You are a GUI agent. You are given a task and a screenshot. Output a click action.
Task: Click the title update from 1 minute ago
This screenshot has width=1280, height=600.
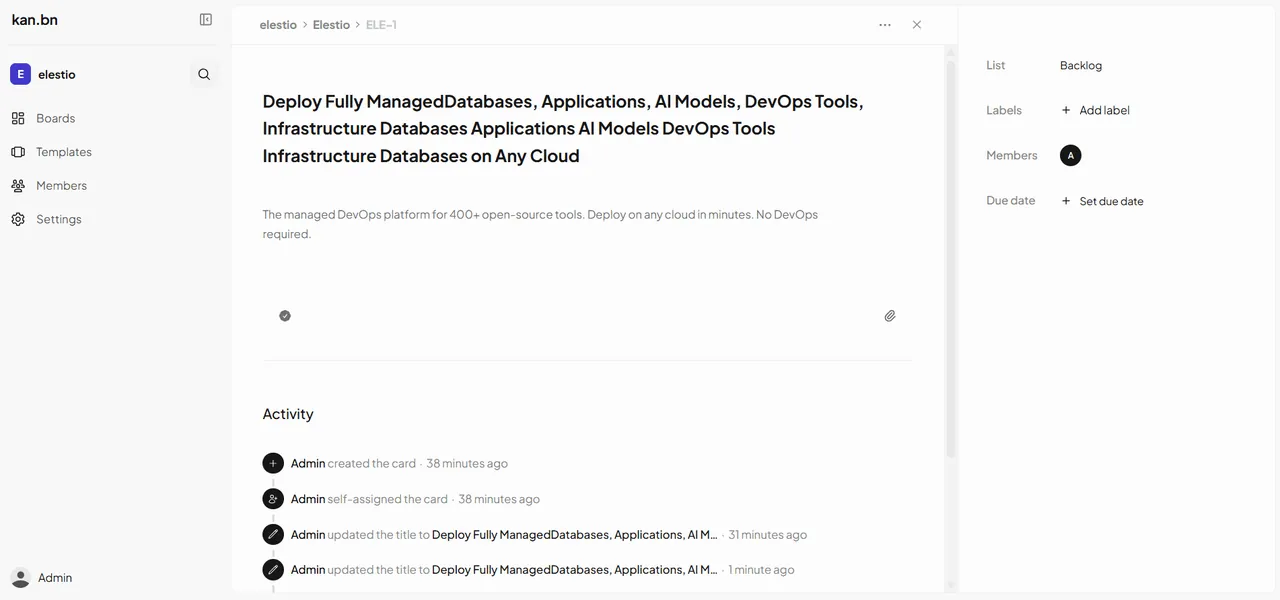(528, 570)
